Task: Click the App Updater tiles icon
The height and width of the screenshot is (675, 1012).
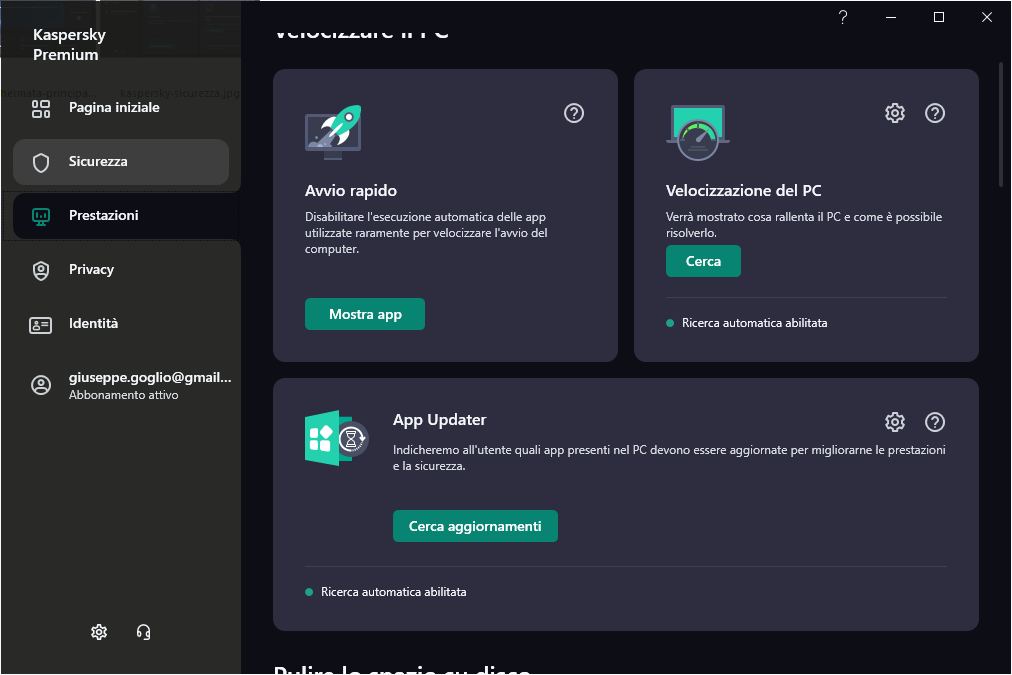Action: pos(336,438)
